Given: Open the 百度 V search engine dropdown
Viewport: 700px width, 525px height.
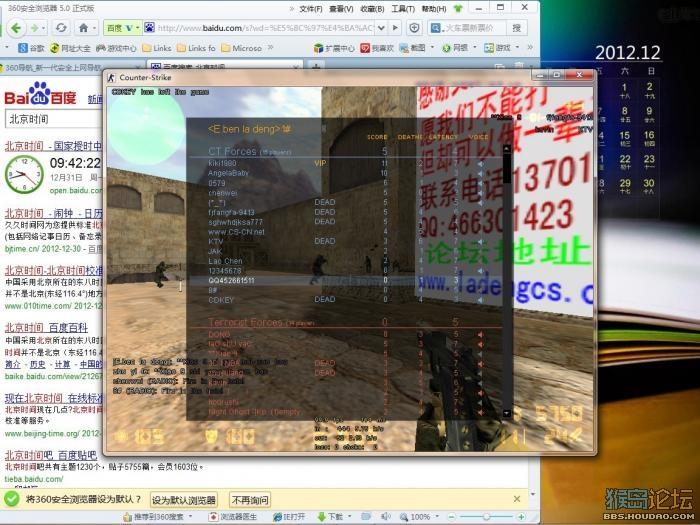Looking at the screenshot, I should pyautogui.click(x=123, y=28).
